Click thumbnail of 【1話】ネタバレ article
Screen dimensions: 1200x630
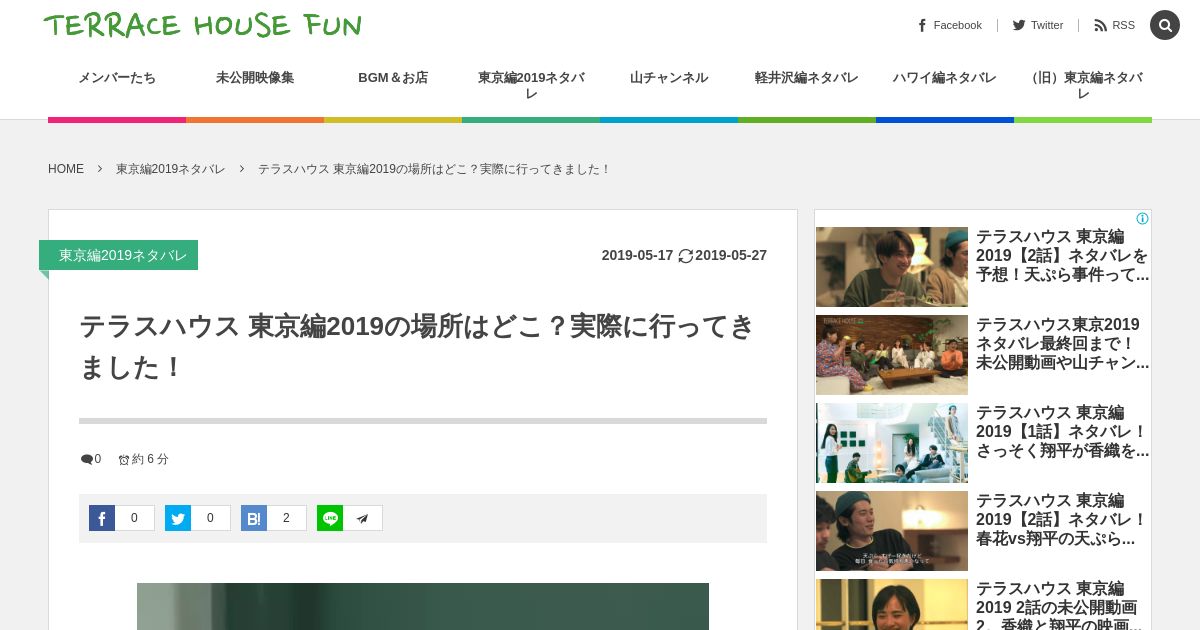892,443
